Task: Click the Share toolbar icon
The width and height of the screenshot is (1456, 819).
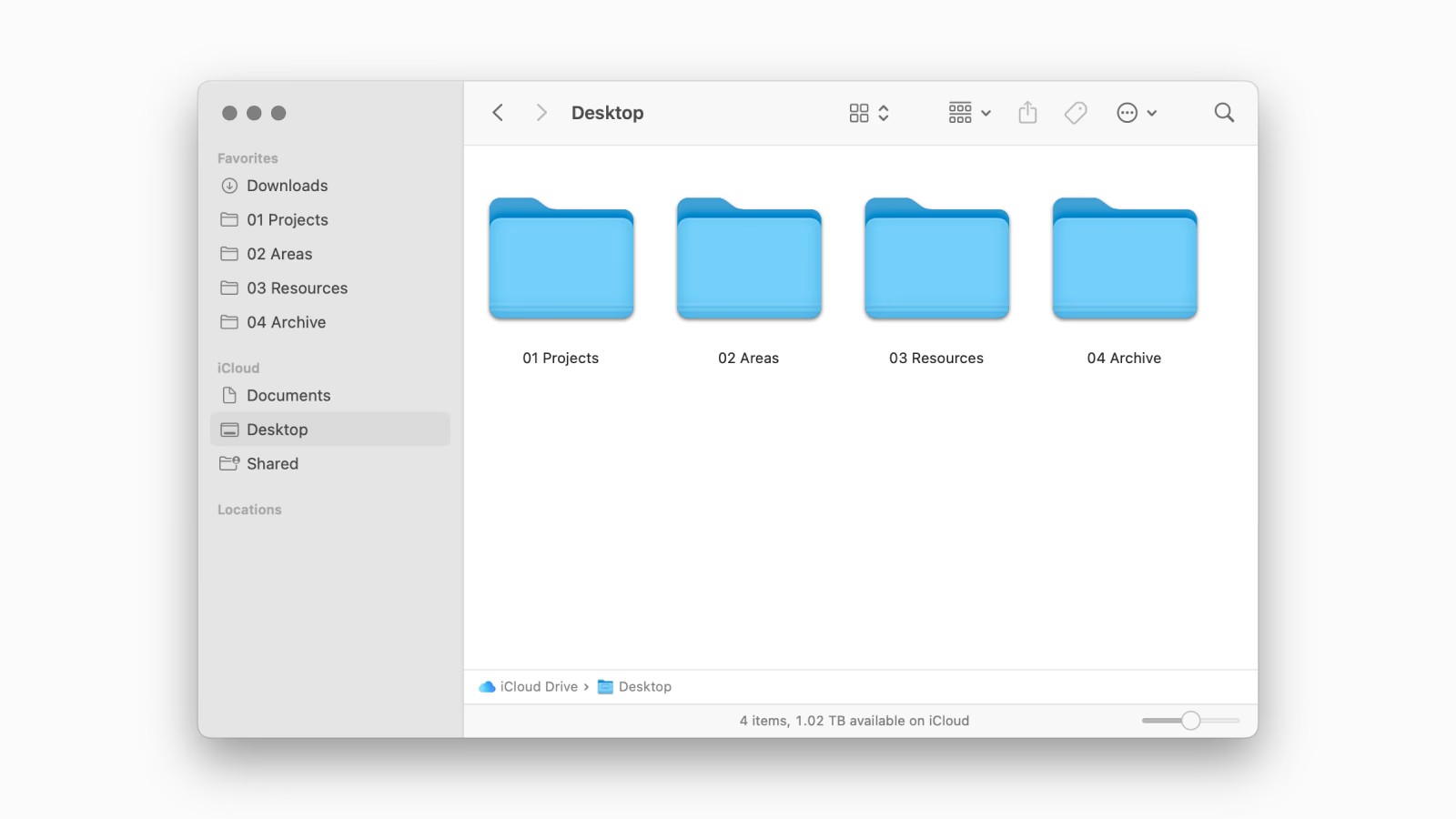Action: [x=1027, y=113]
